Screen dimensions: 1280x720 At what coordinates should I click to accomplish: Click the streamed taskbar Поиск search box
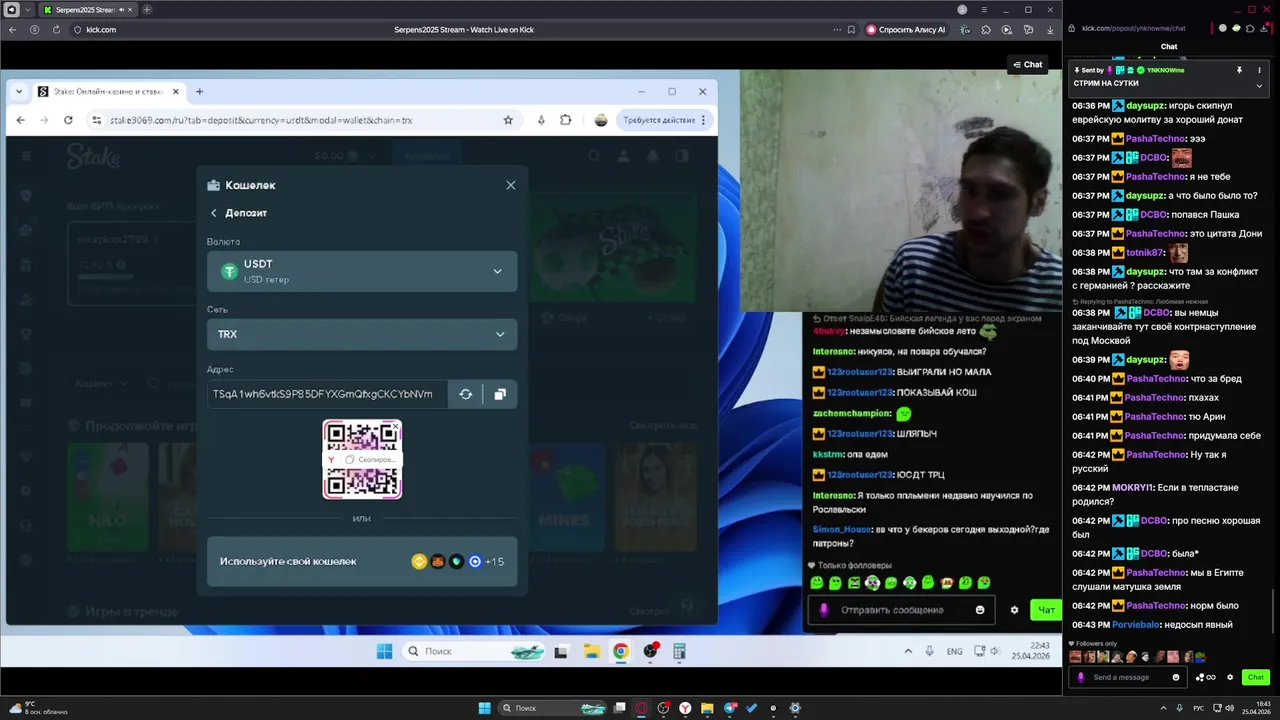coord(475,651)
